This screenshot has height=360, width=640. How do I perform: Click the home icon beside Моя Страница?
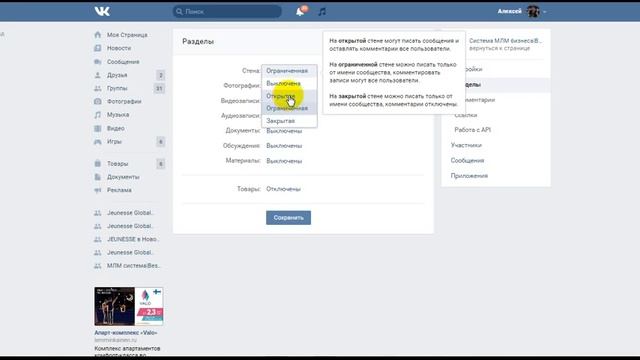coord(98,35)
